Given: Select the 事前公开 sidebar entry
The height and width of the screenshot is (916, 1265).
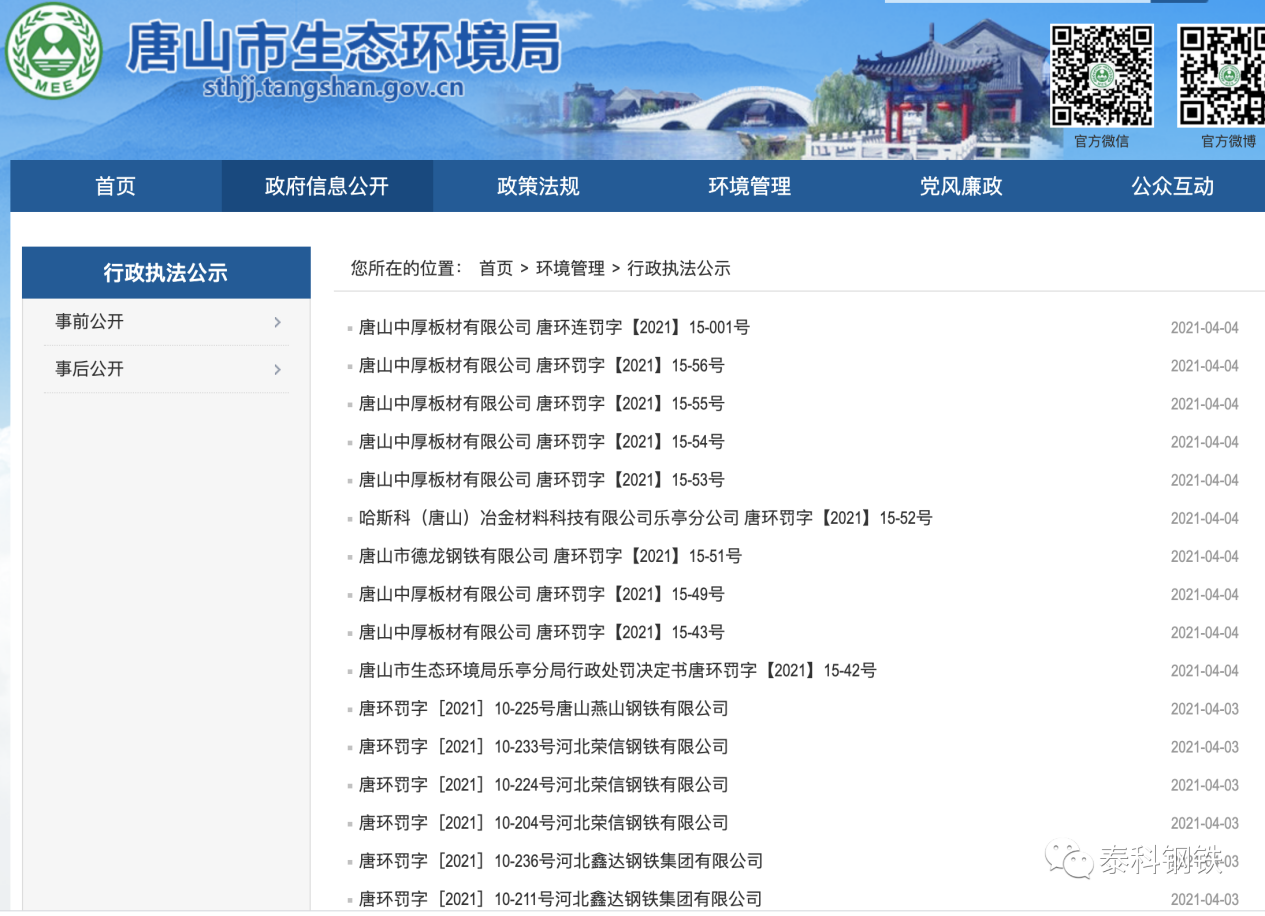Looking at the screenshot, I should pyautogui.click(x=90, y=322).
